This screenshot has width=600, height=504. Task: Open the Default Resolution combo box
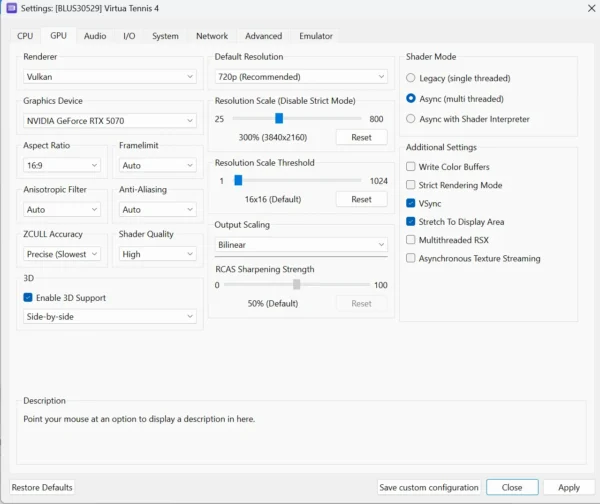coord(301,76)
